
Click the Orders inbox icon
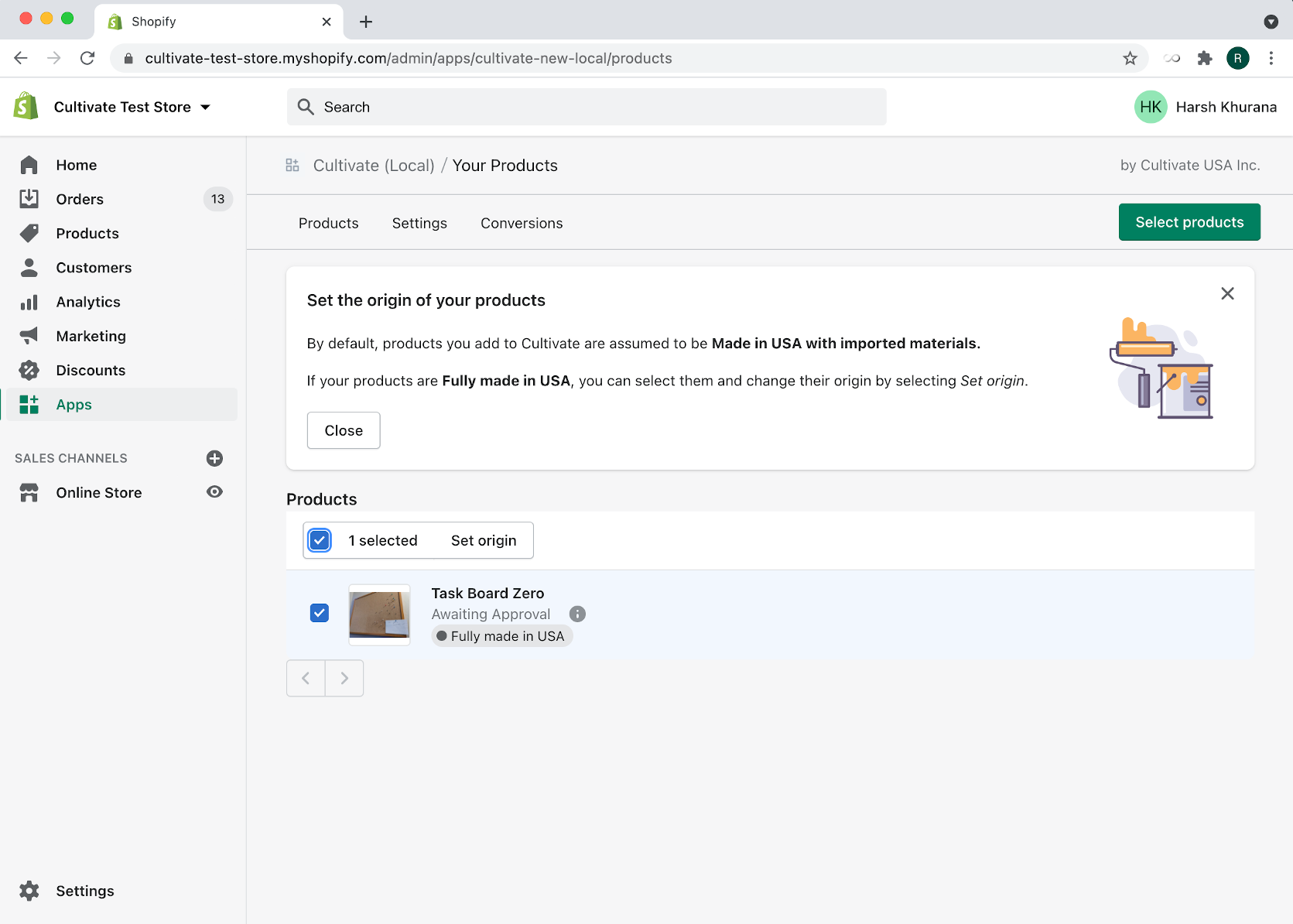pos(29,199)
